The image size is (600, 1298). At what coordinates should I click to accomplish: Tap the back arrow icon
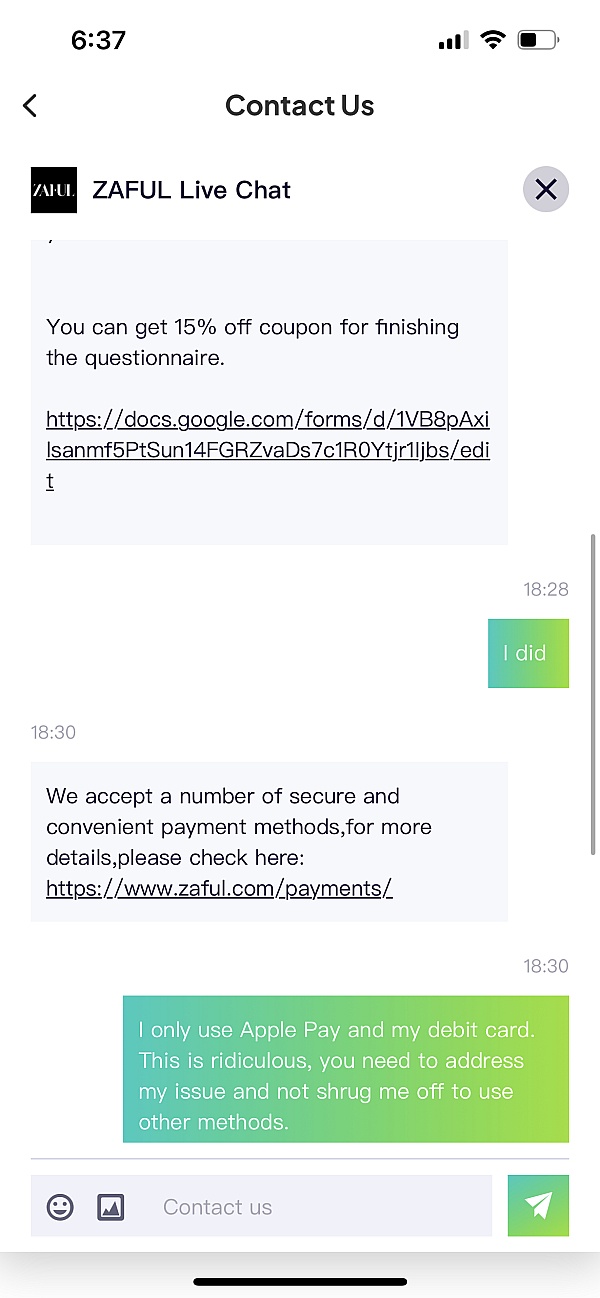point(30,106)
